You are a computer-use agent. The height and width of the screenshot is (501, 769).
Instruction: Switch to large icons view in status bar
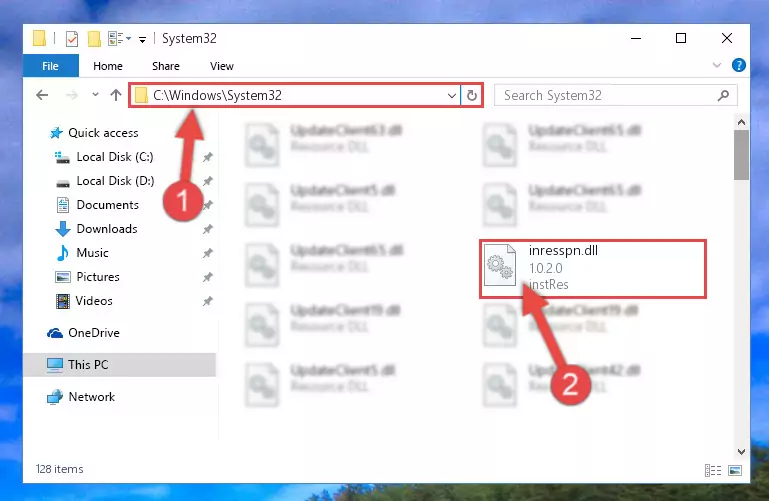click(735, 471)
